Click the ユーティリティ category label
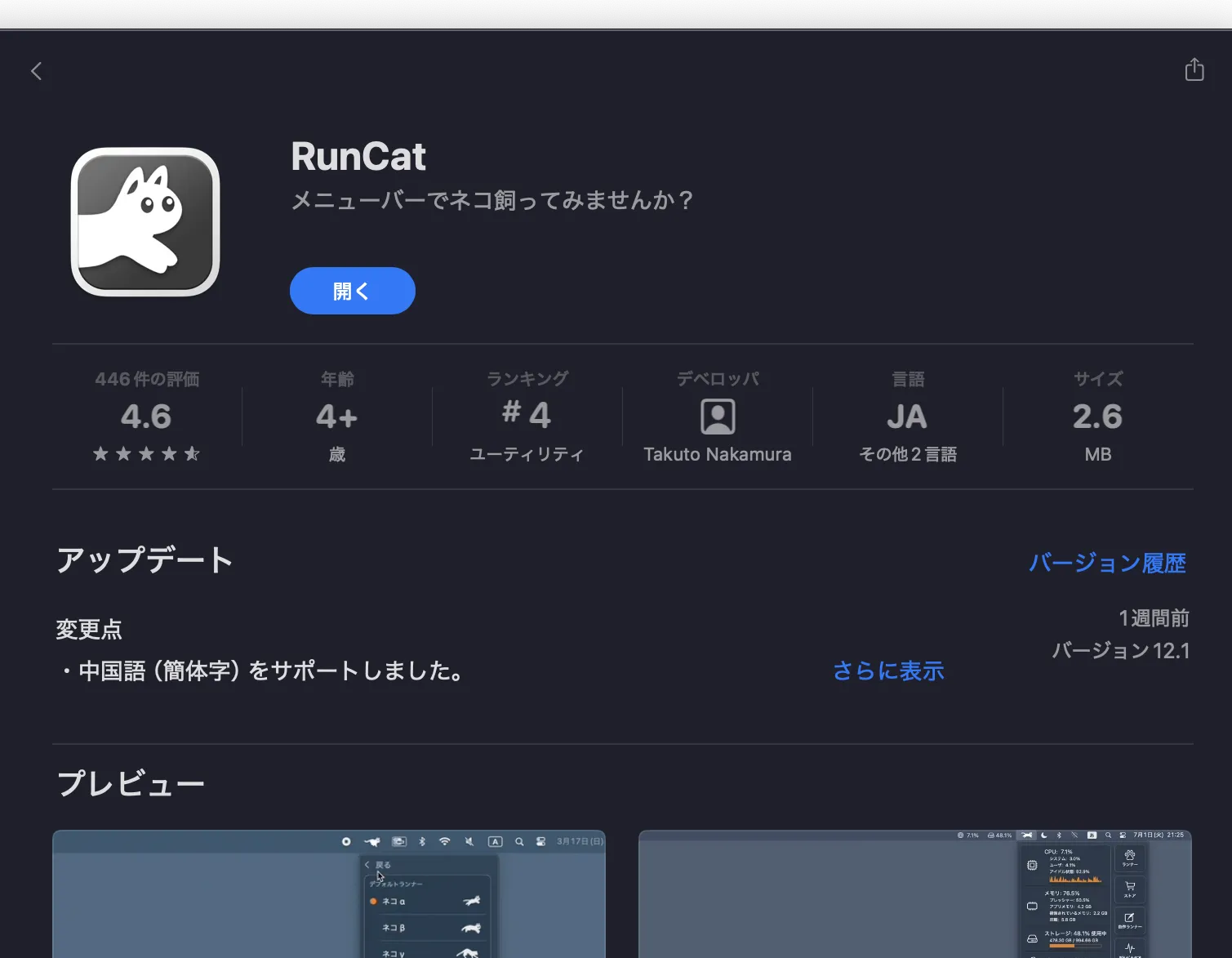 527,454
